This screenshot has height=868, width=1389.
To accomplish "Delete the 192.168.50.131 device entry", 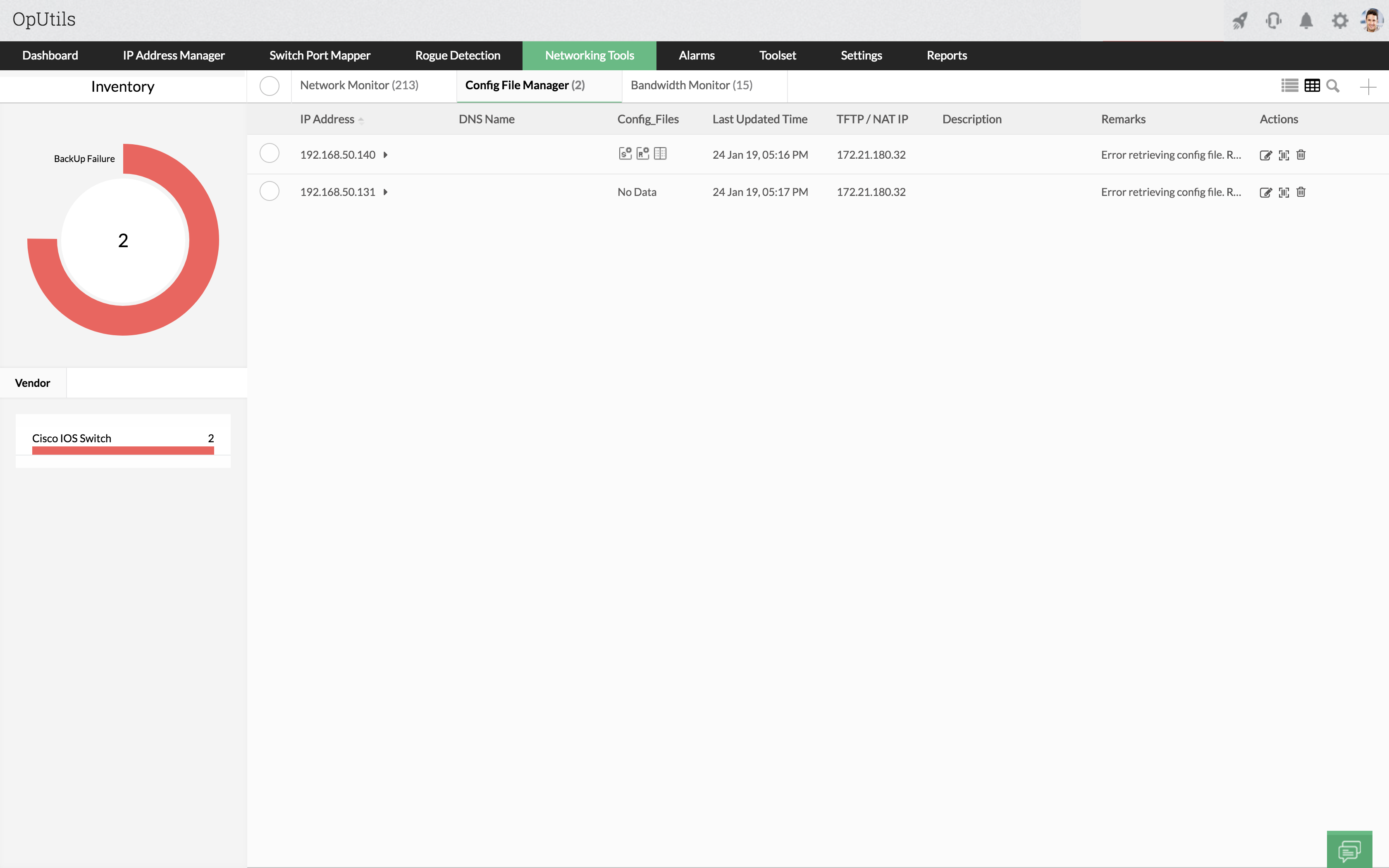I will 1301,192.
